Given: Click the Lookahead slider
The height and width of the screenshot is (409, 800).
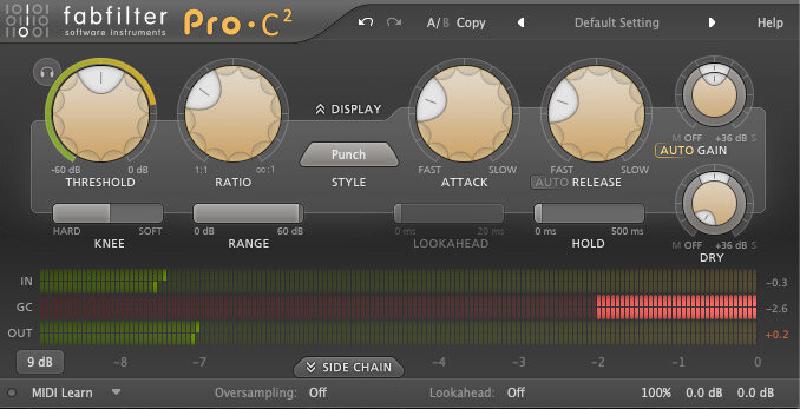Looking at the screenshot, I should pos(449,213).
